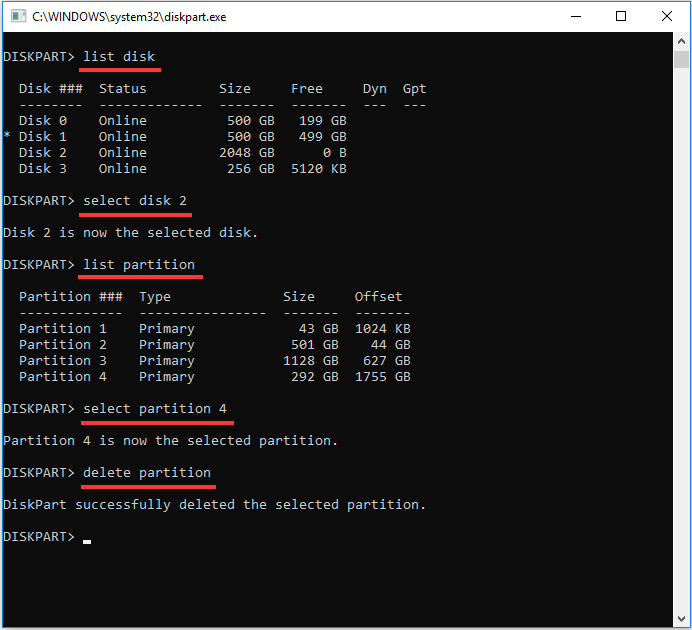
Task: Click the 199 GB free value
Action: 323,120
